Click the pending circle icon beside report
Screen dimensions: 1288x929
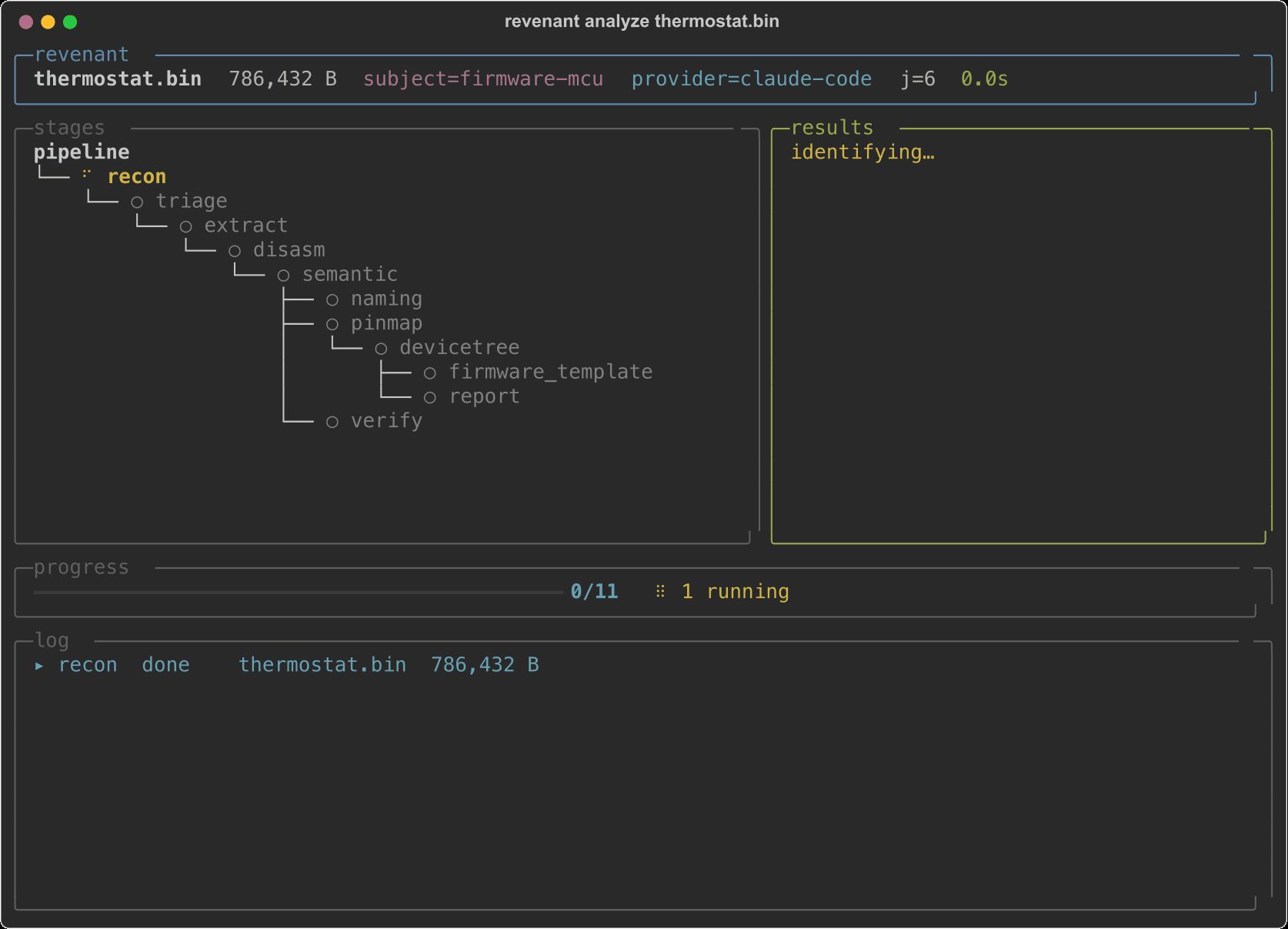tap(430, 398)
